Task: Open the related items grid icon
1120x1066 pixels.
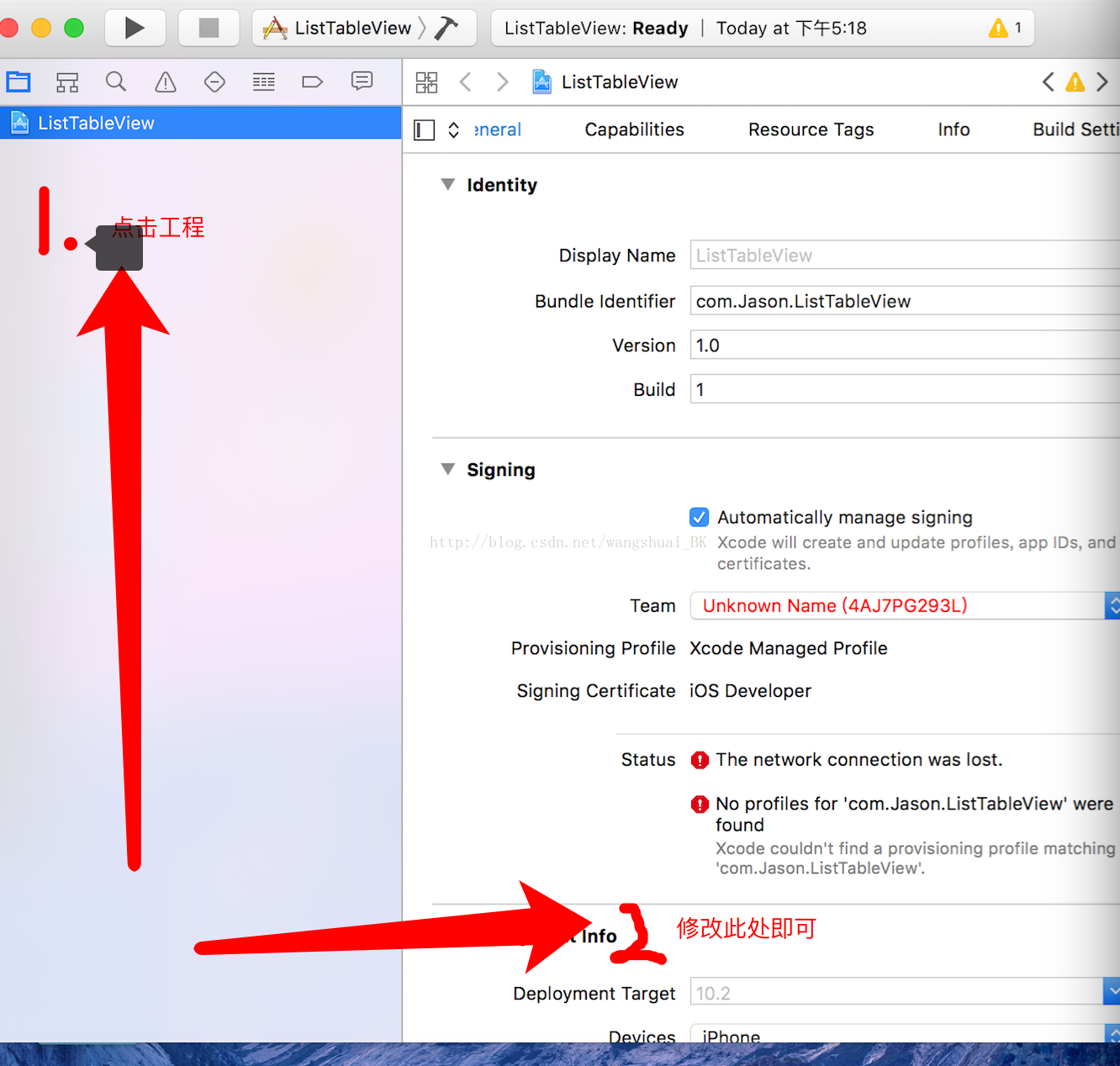Action: 426,82
